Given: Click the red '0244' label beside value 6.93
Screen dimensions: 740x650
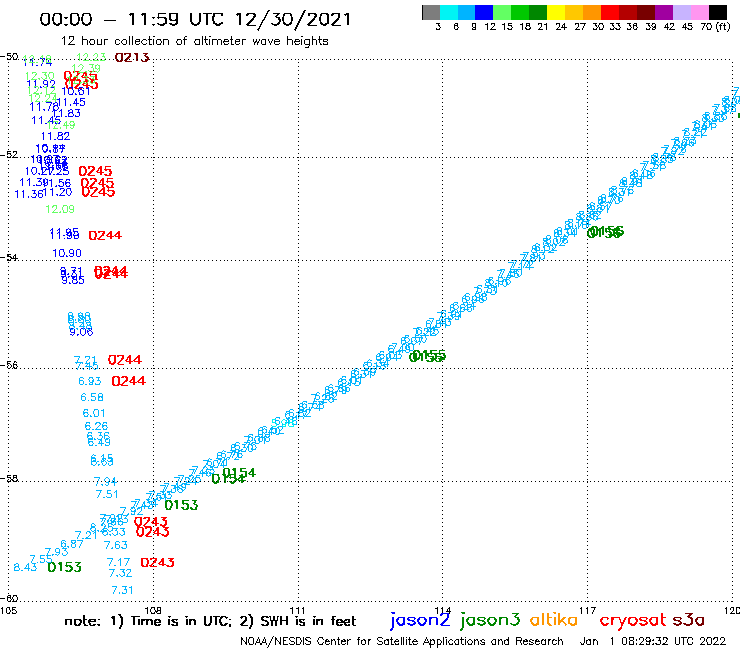Looking at the screenshot, I should click(129, 380).
